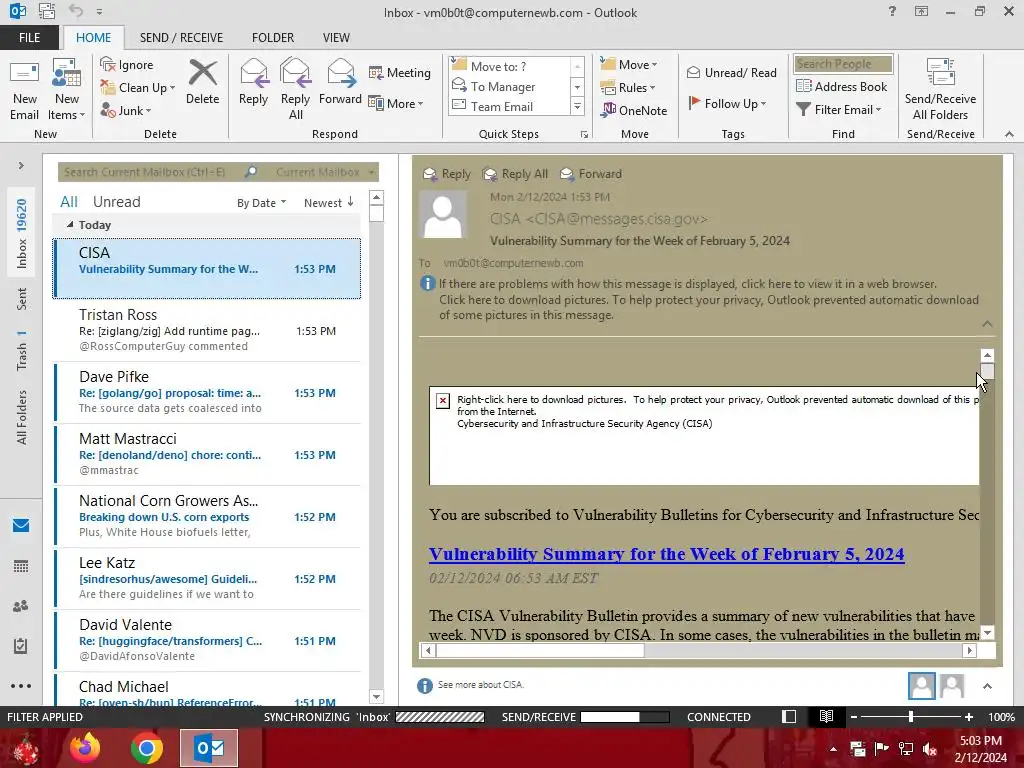The width and height of the screenshot is (1024, 768).
Task: Switch to Reading view in status bar
Action: click(x=826, y=716)
